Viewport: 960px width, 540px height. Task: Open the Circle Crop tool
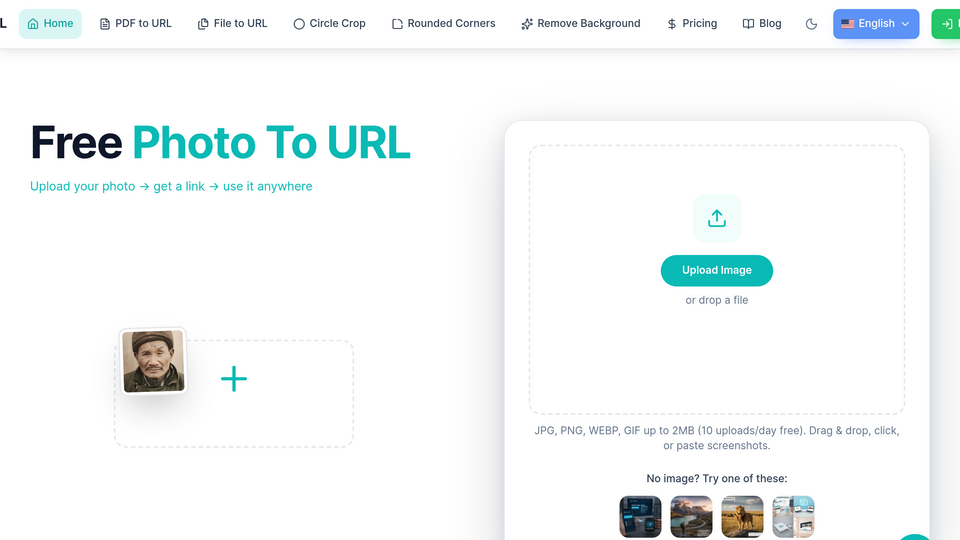pos(329,24)
